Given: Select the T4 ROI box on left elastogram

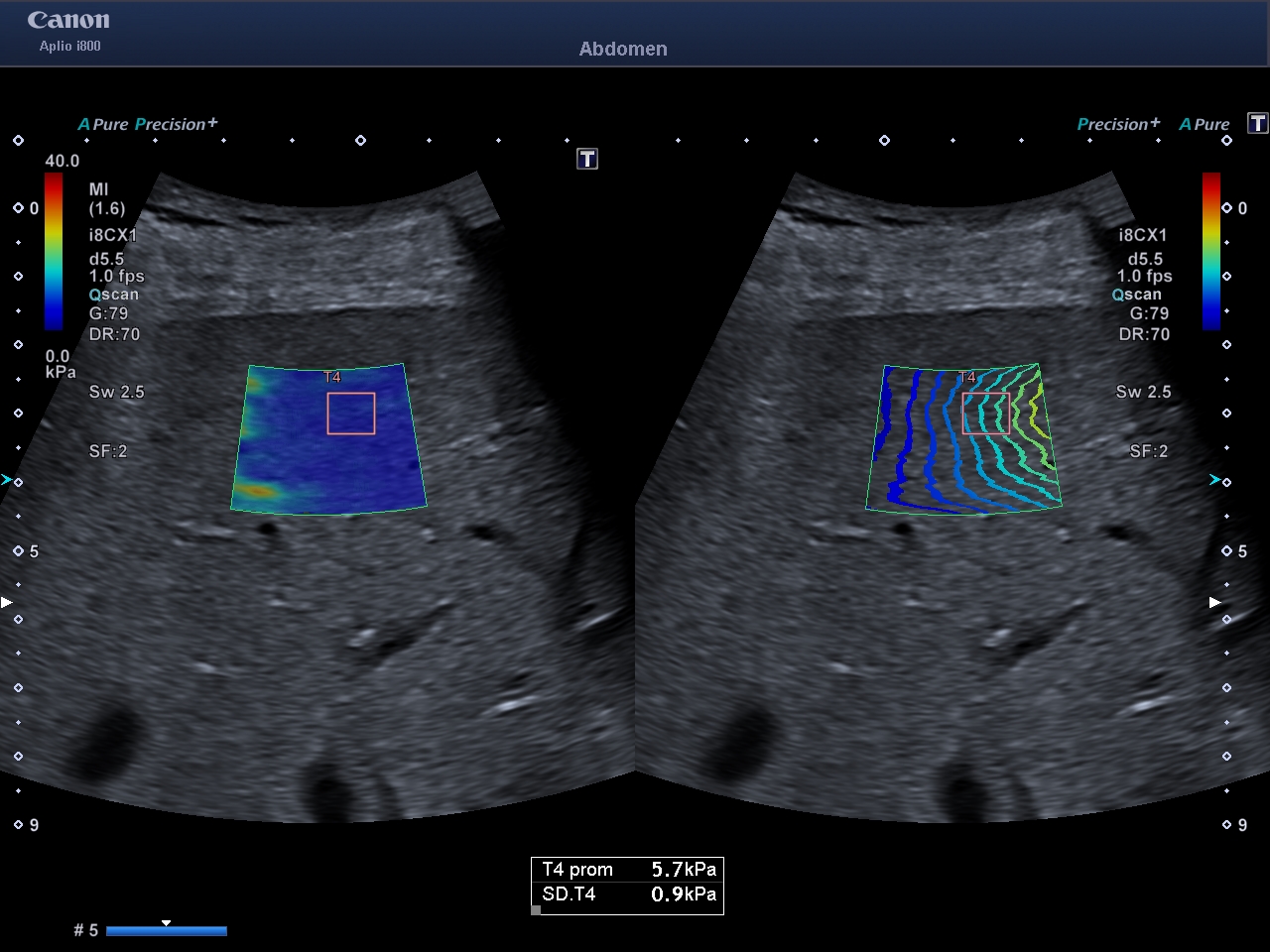Looking at the screenshot, I should coord(351,414).
